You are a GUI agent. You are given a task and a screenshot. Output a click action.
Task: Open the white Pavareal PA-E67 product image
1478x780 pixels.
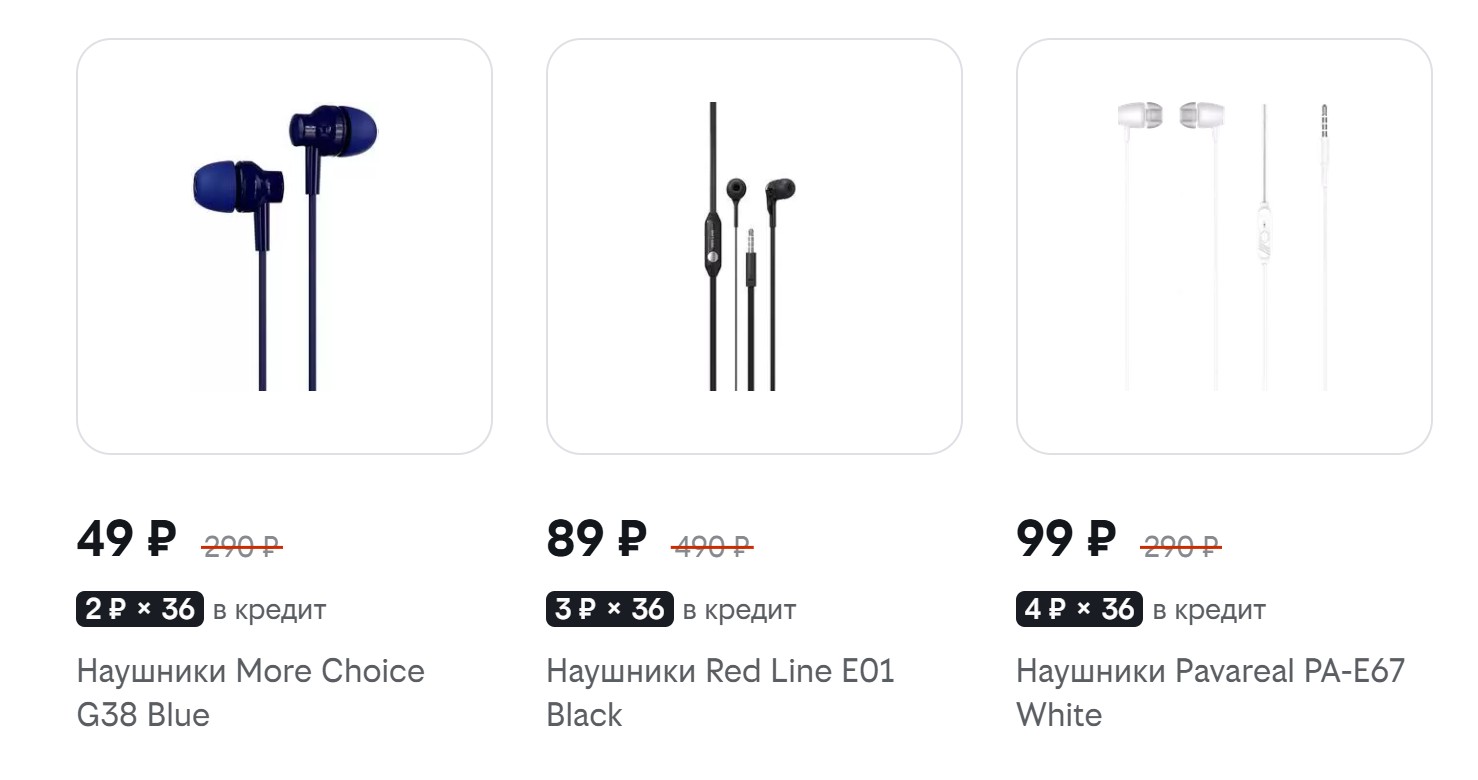pos(1224,246)
